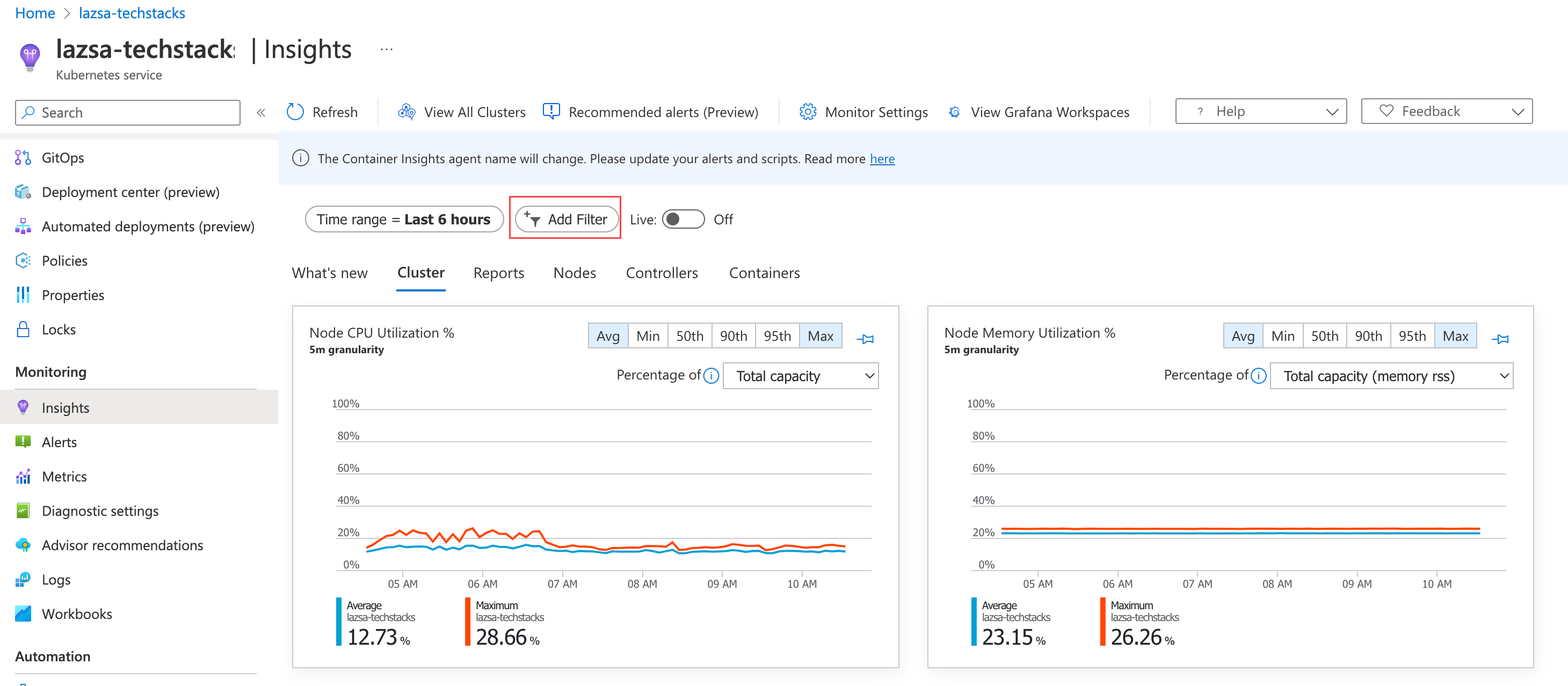
Task: Pin the Node CPU Utilization chart
Action: click(866, 339)
